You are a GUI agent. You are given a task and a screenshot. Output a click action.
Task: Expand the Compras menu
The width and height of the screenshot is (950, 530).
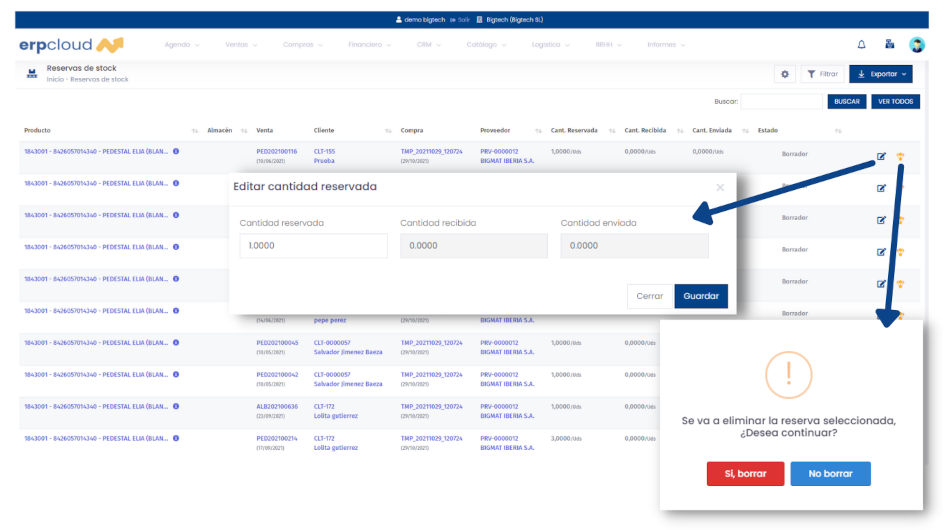[x=302, y=45]
